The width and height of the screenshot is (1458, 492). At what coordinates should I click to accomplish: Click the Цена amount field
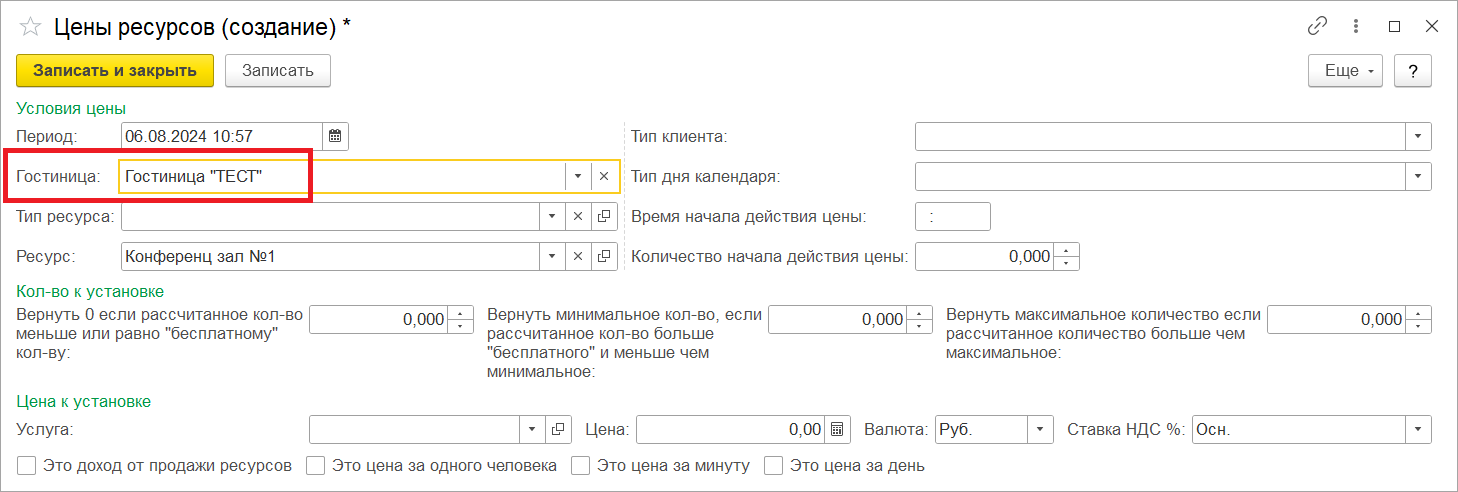[731, 429]
